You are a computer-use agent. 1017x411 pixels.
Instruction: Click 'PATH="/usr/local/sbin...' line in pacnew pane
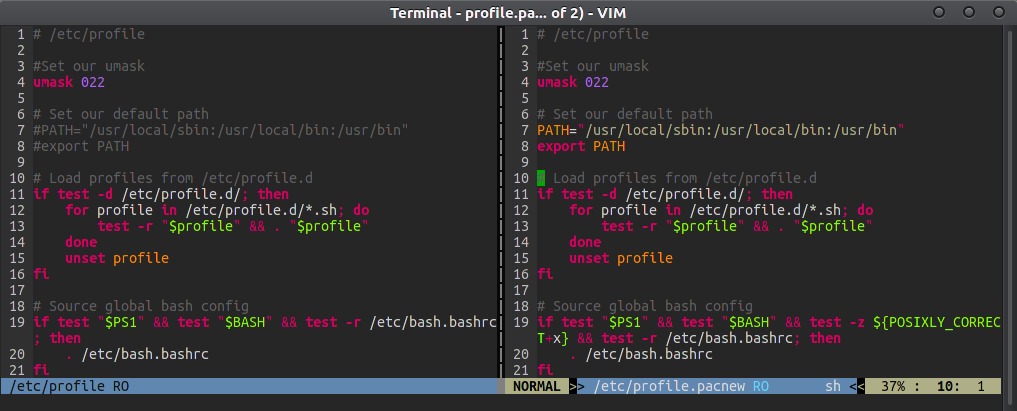coord(721,130)
